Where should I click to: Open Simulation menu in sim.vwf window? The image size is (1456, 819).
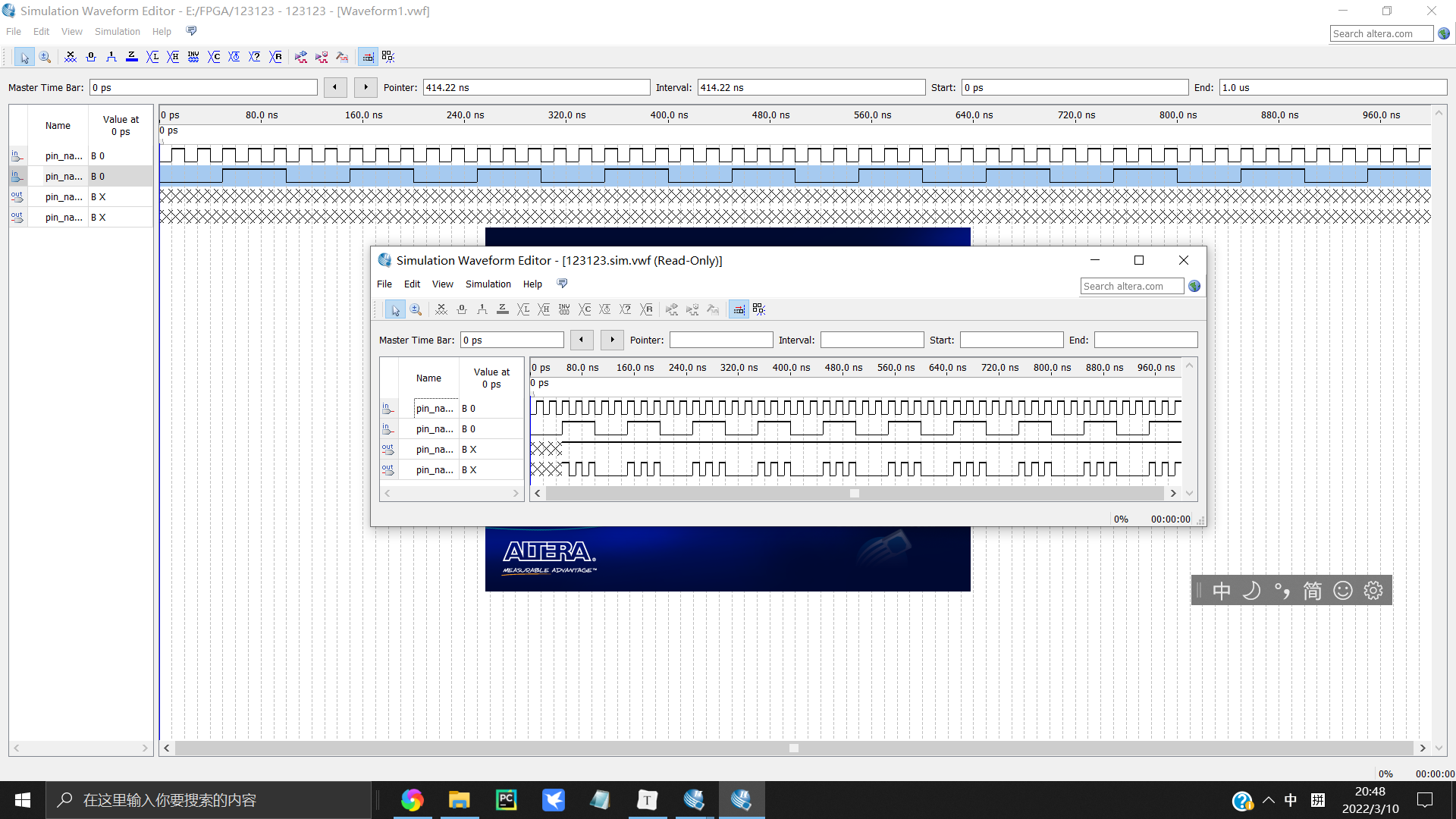pos(488,284)
